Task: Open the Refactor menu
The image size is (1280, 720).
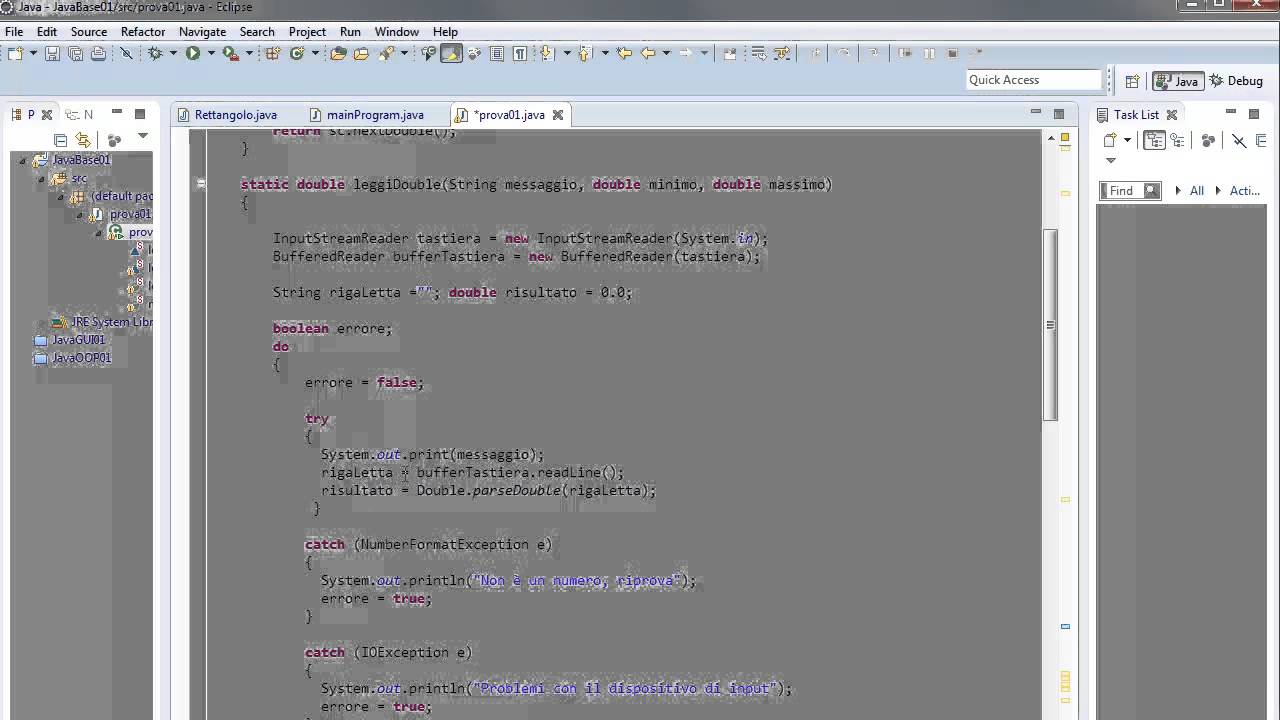Action: point(143,31)
